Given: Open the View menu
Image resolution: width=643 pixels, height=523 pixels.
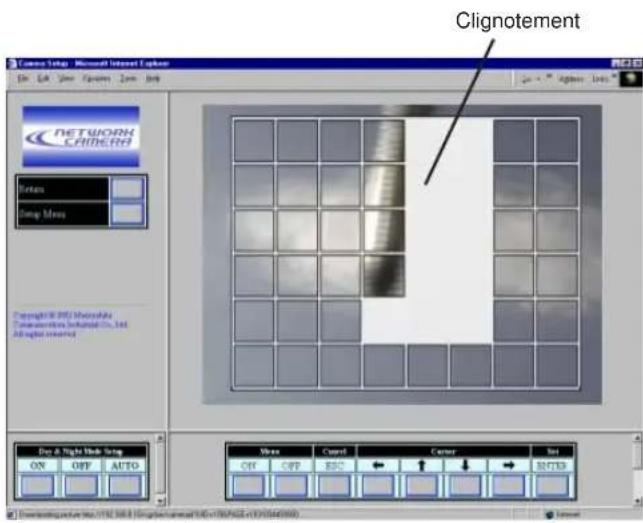Looking at the screenshot, I should (x=66, y=78).
